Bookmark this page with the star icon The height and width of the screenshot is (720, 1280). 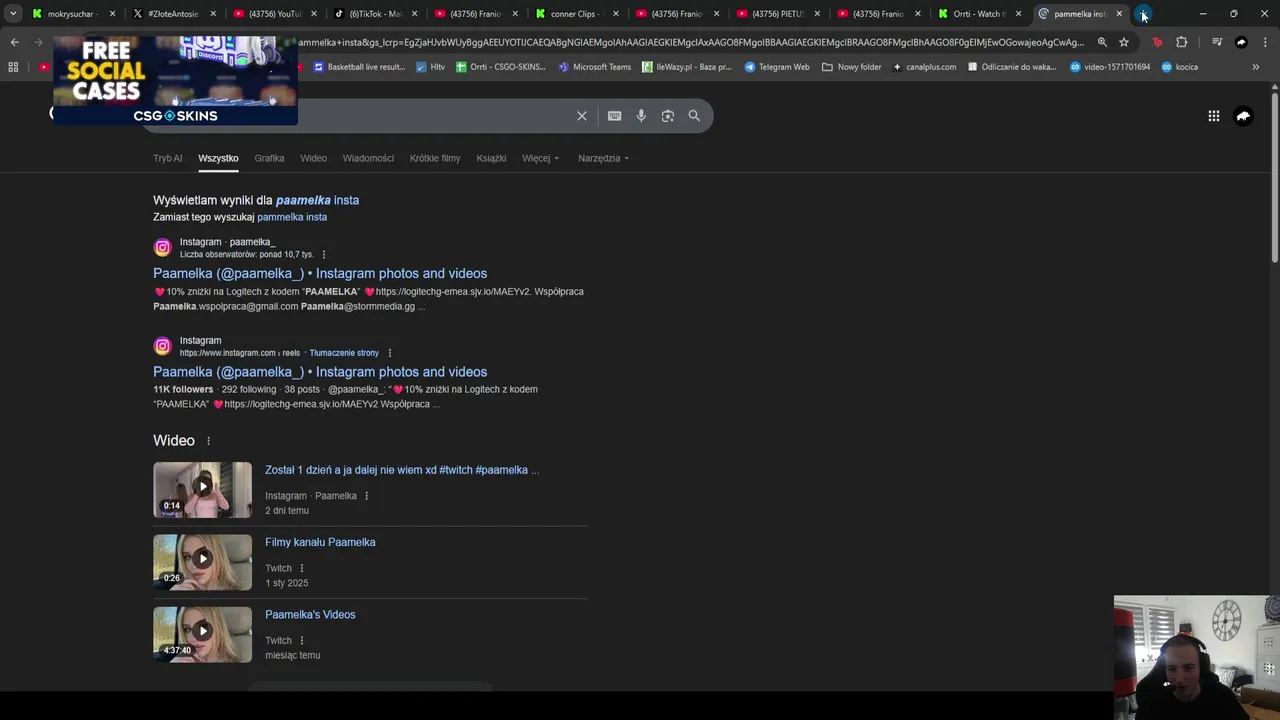(1124, 42)
